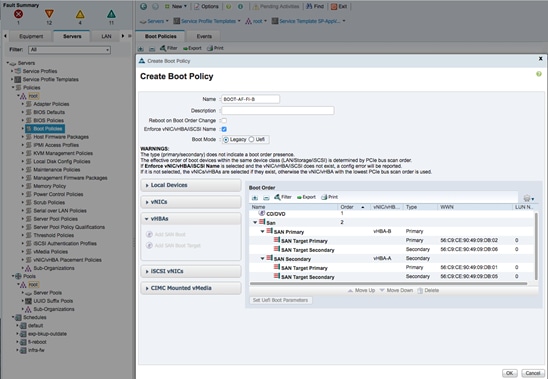Click the major faults orange icon
Image resolution: width=548 pixels, height=379 pixels.
click(x=49, y=14)
